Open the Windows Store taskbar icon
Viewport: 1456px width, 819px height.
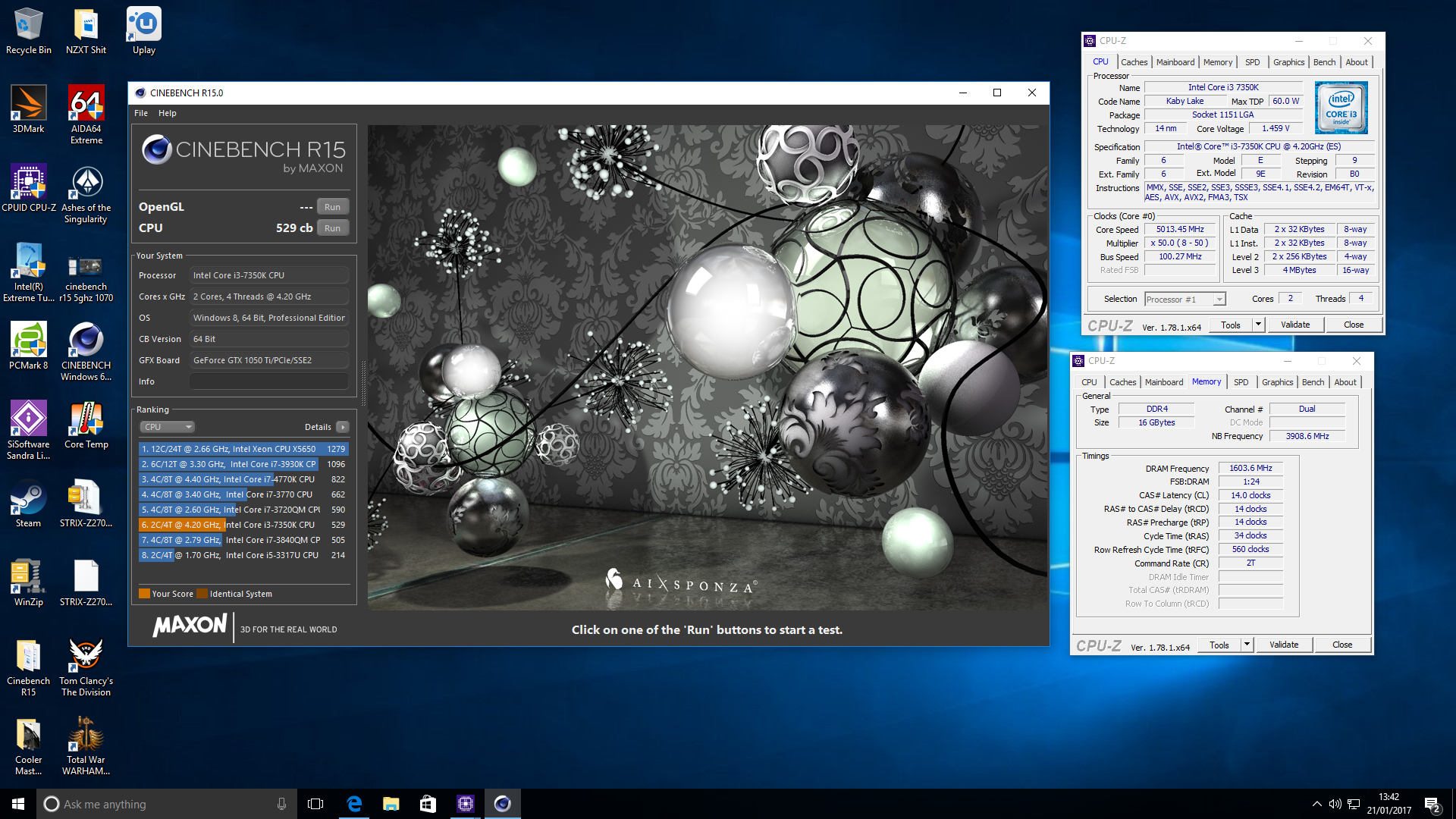click(428, 804)
